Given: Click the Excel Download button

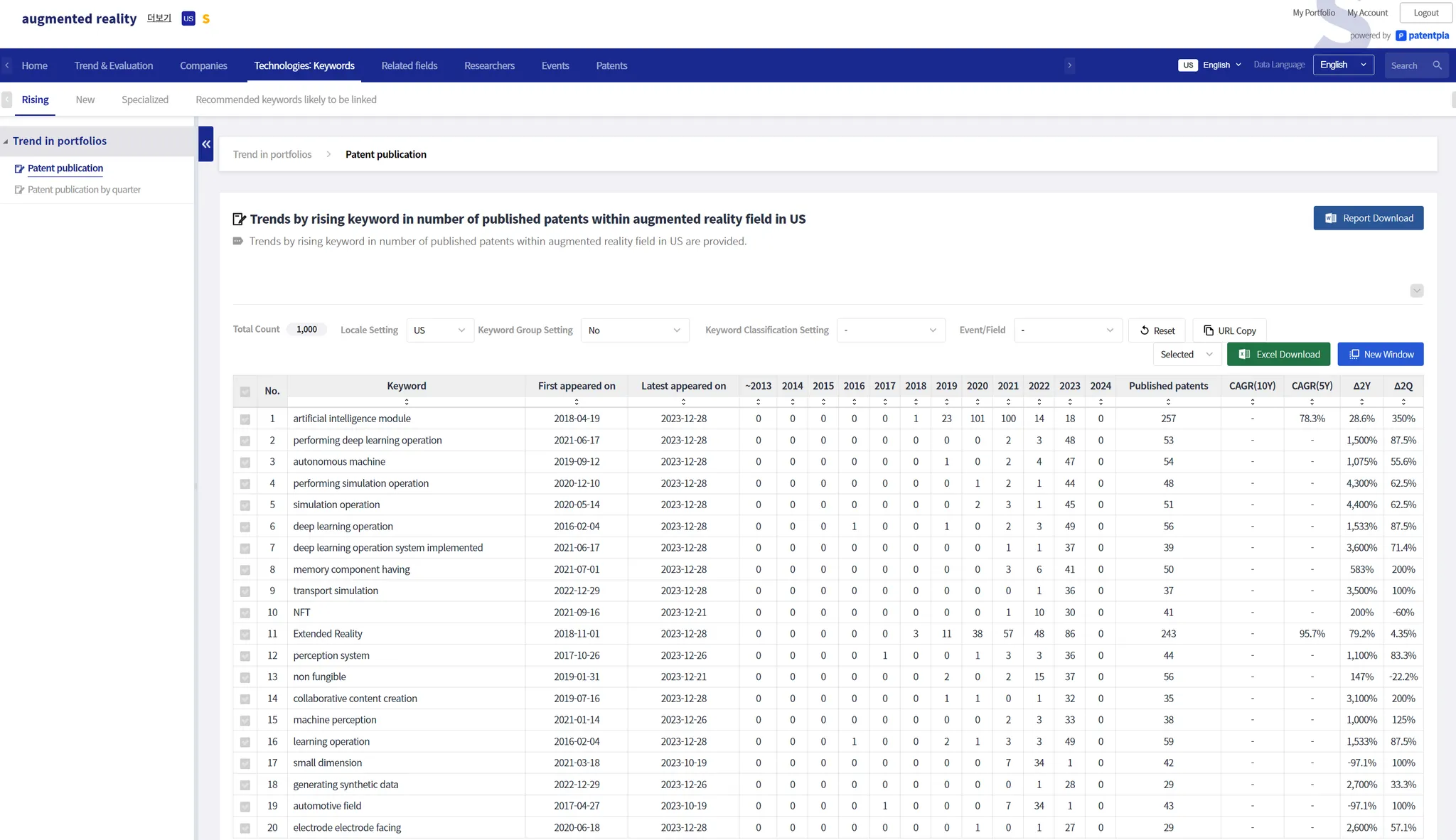Looking at the screenshot, I should (x=1278, y=355).
